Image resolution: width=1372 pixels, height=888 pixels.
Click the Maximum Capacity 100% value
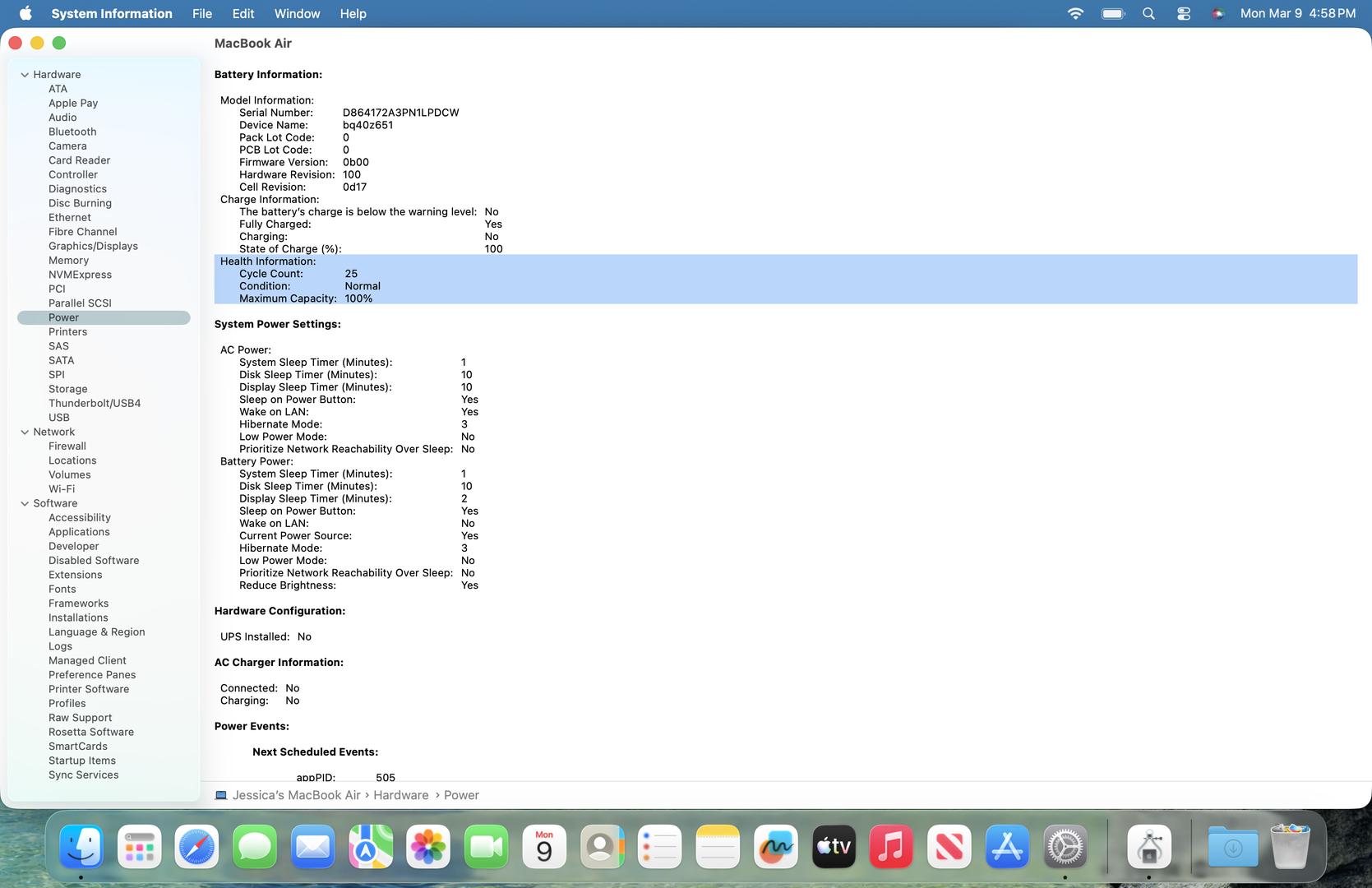pyautogui.click(x=358, y=298)
